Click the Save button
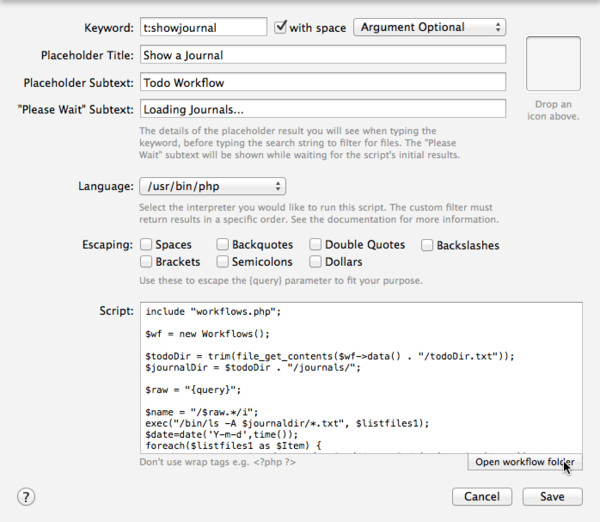This screenshot has width=600, height=522. click(553, 497)
